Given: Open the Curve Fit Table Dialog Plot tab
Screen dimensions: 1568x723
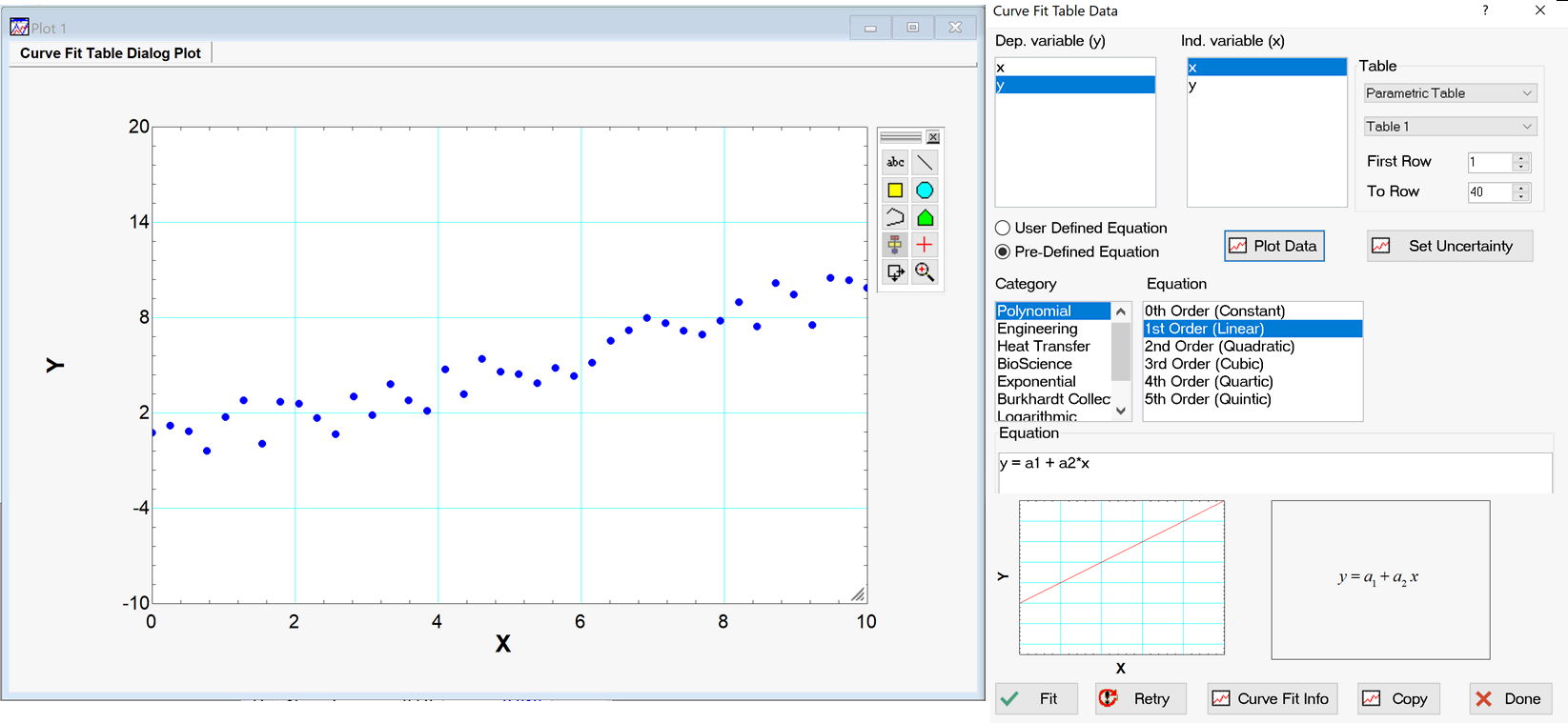Looking at the screenshot, I should tap(111, 53).
